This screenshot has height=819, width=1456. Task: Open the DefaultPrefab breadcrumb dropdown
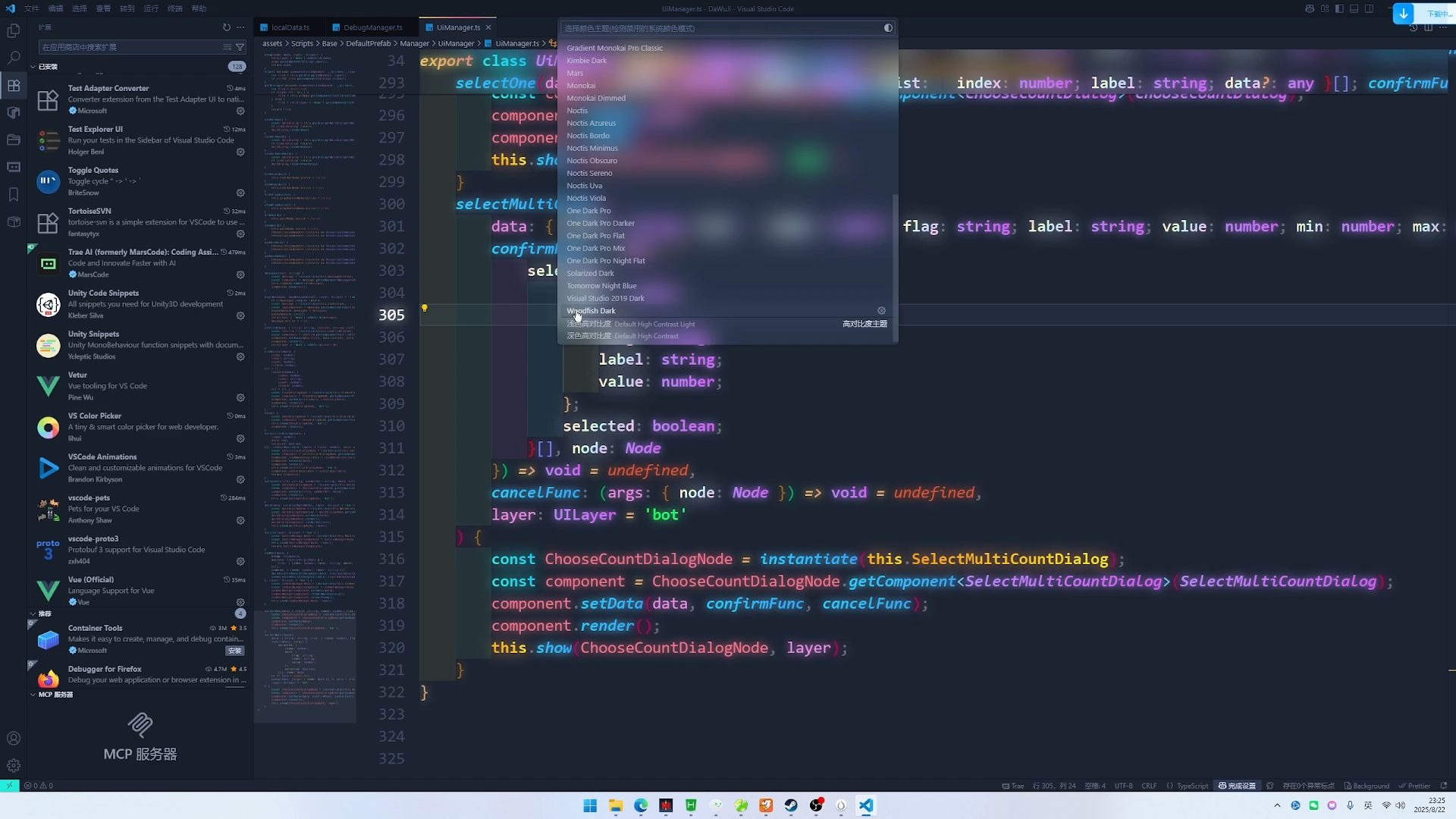point(369,44)
